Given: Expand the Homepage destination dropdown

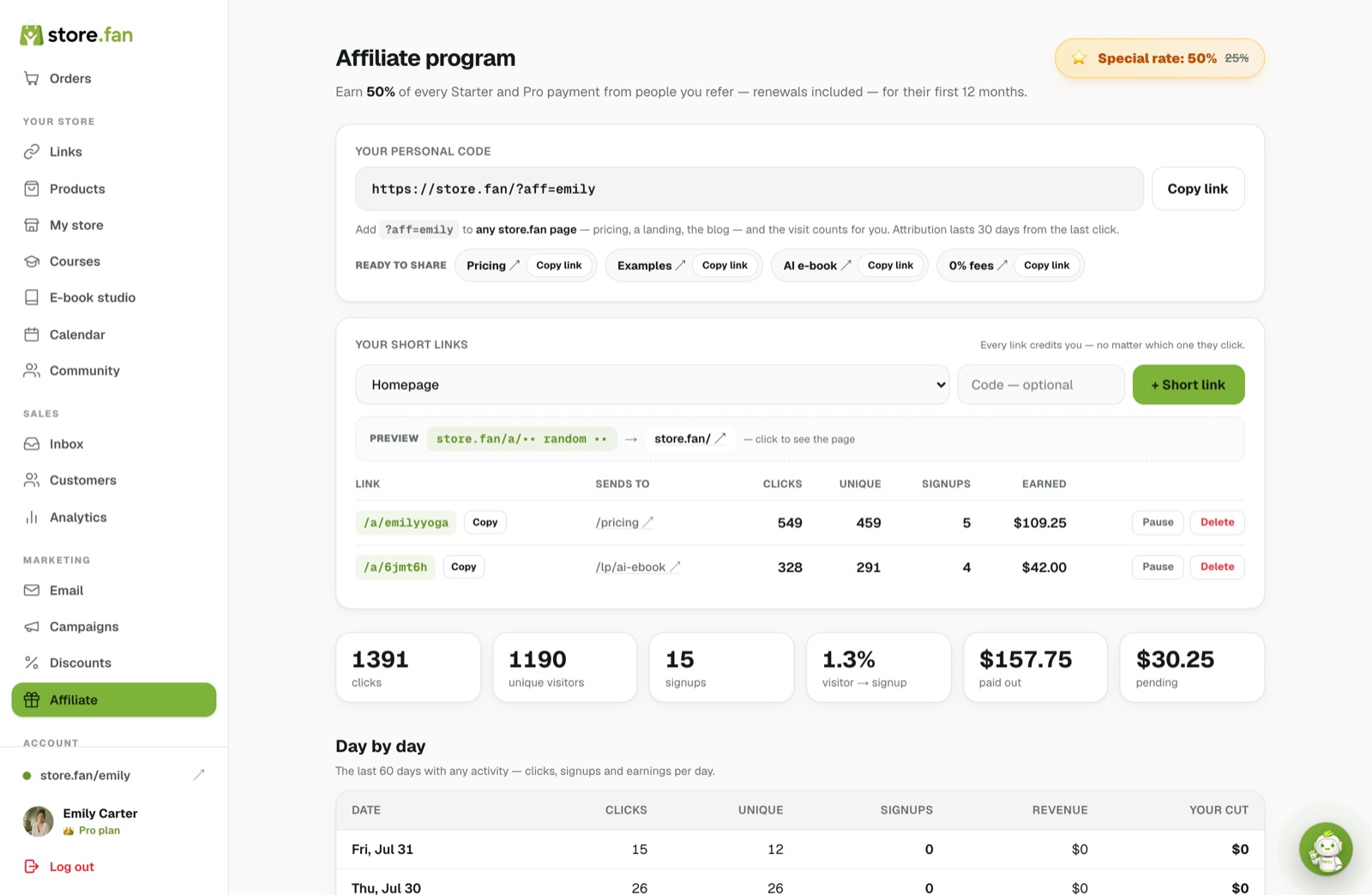Looking at the screenshot, I should 653,385.
